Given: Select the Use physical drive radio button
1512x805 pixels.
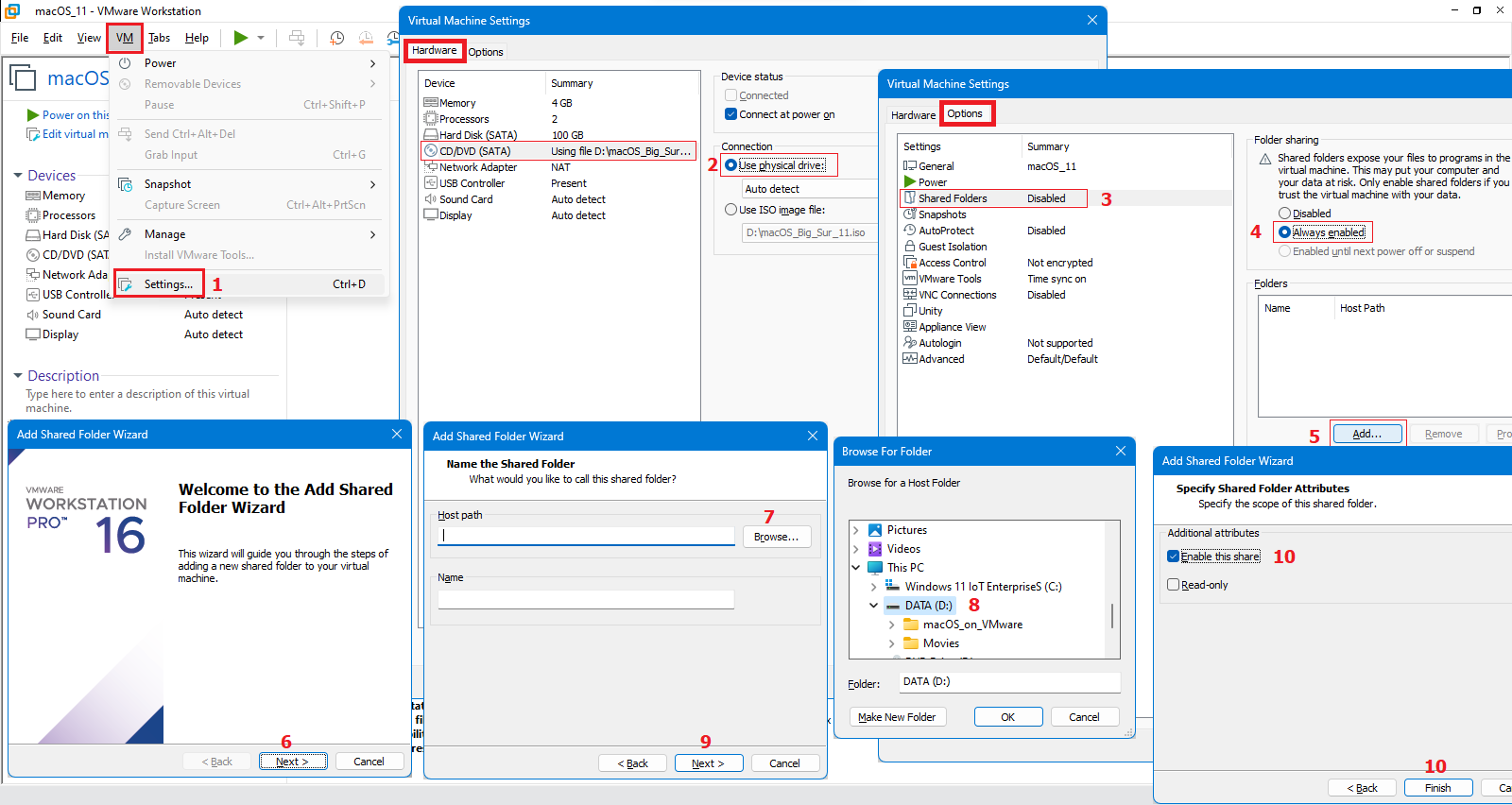Looking at the screenshot, I should (x=730, y=165).
